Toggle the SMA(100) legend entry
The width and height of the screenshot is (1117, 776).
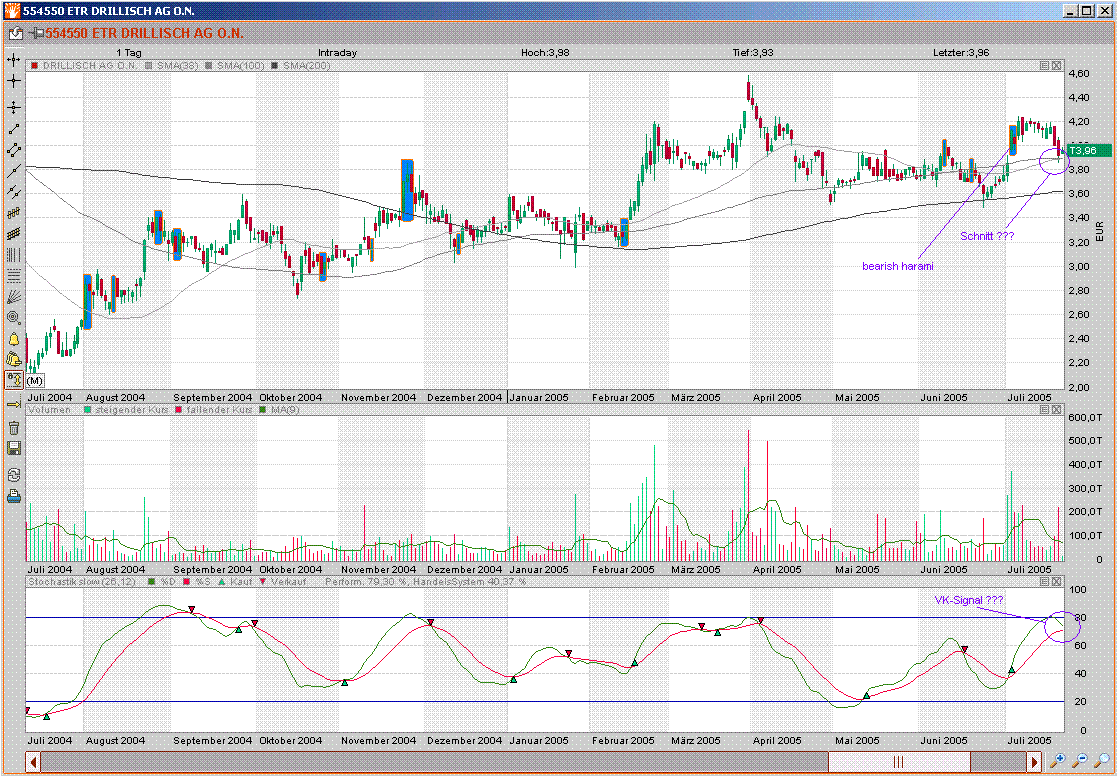[x=235, y=66]
